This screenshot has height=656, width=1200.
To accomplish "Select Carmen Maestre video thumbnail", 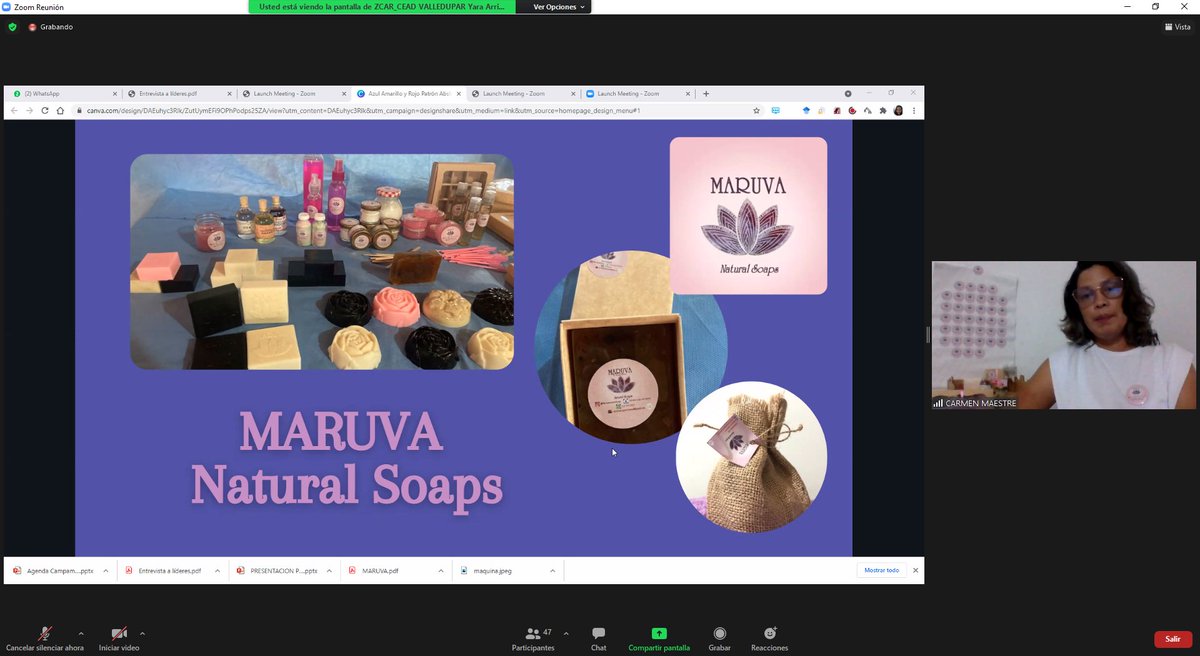I will pyautogui.click(x=1063, y=335).
